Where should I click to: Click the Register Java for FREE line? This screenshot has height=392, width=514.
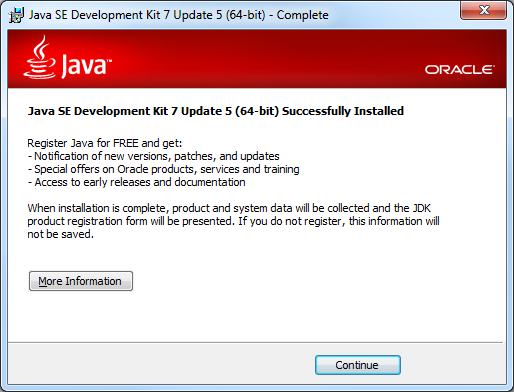(x=105, y=143)
